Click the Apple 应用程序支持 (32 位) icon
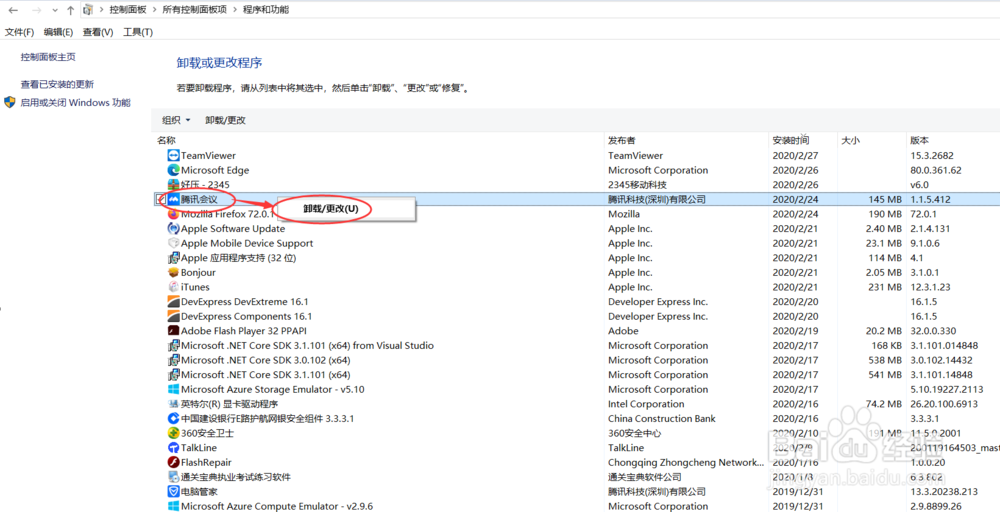Image resolution: width=1000 pixels, height=512 pixels. [x=173, y=258]
